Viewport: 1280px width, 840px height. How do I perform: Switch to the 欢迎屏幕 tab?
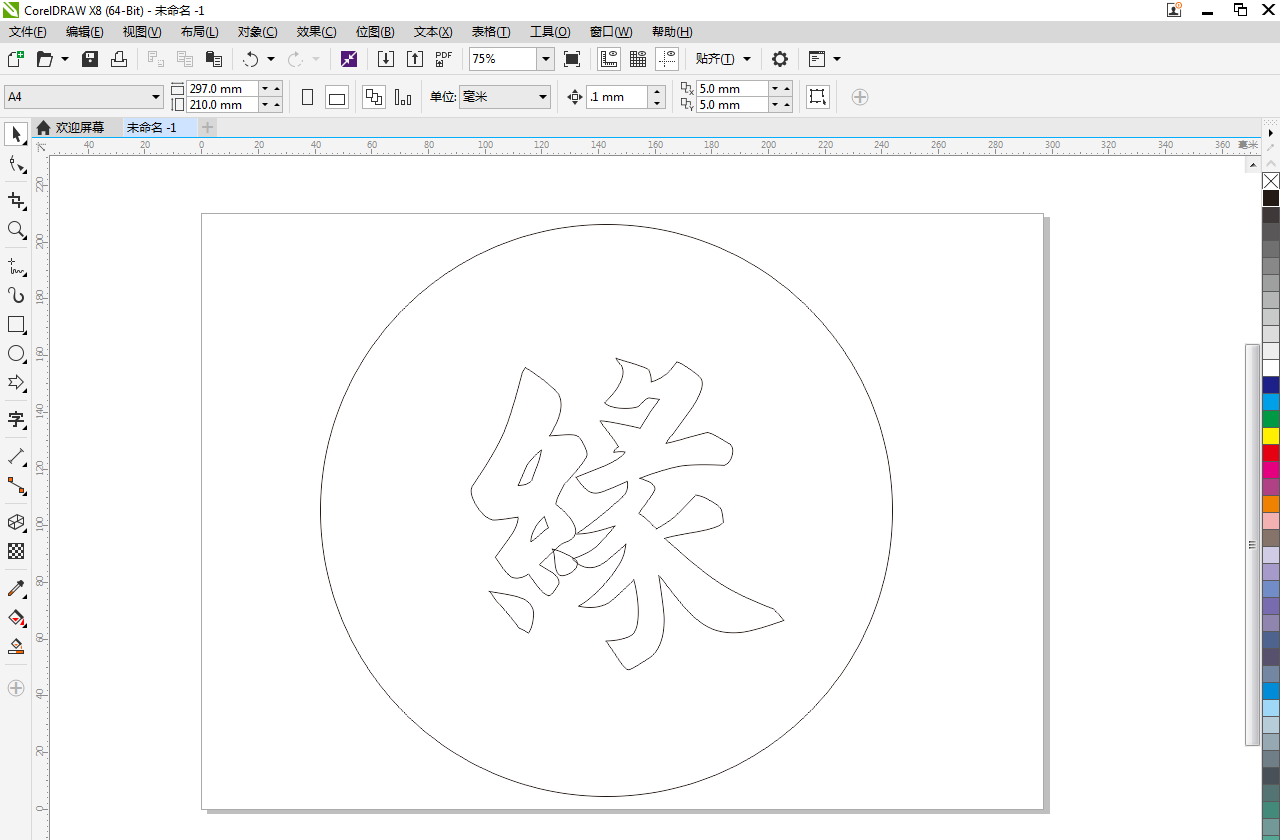pyautogui.click(x=79, y=127)
